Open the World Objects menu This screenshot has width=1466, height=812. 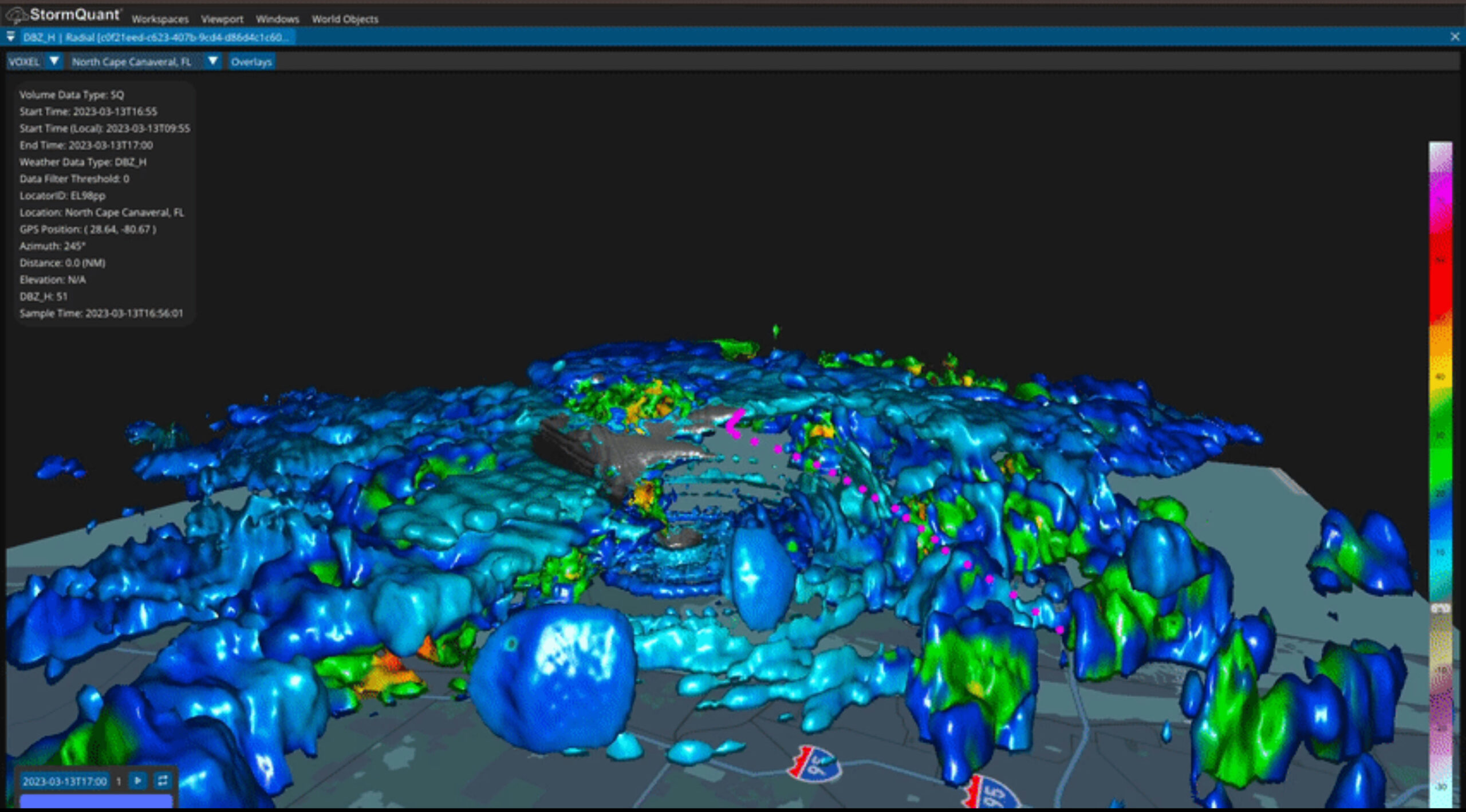tap(345, 19)
